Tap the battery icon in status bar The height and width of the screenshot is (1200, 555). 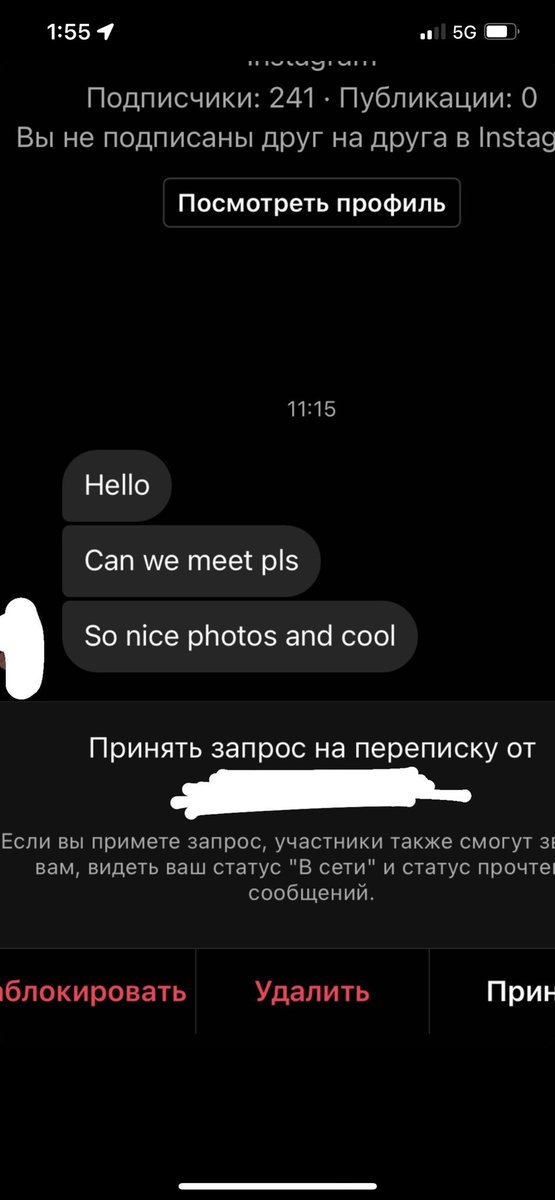point(500,32)
